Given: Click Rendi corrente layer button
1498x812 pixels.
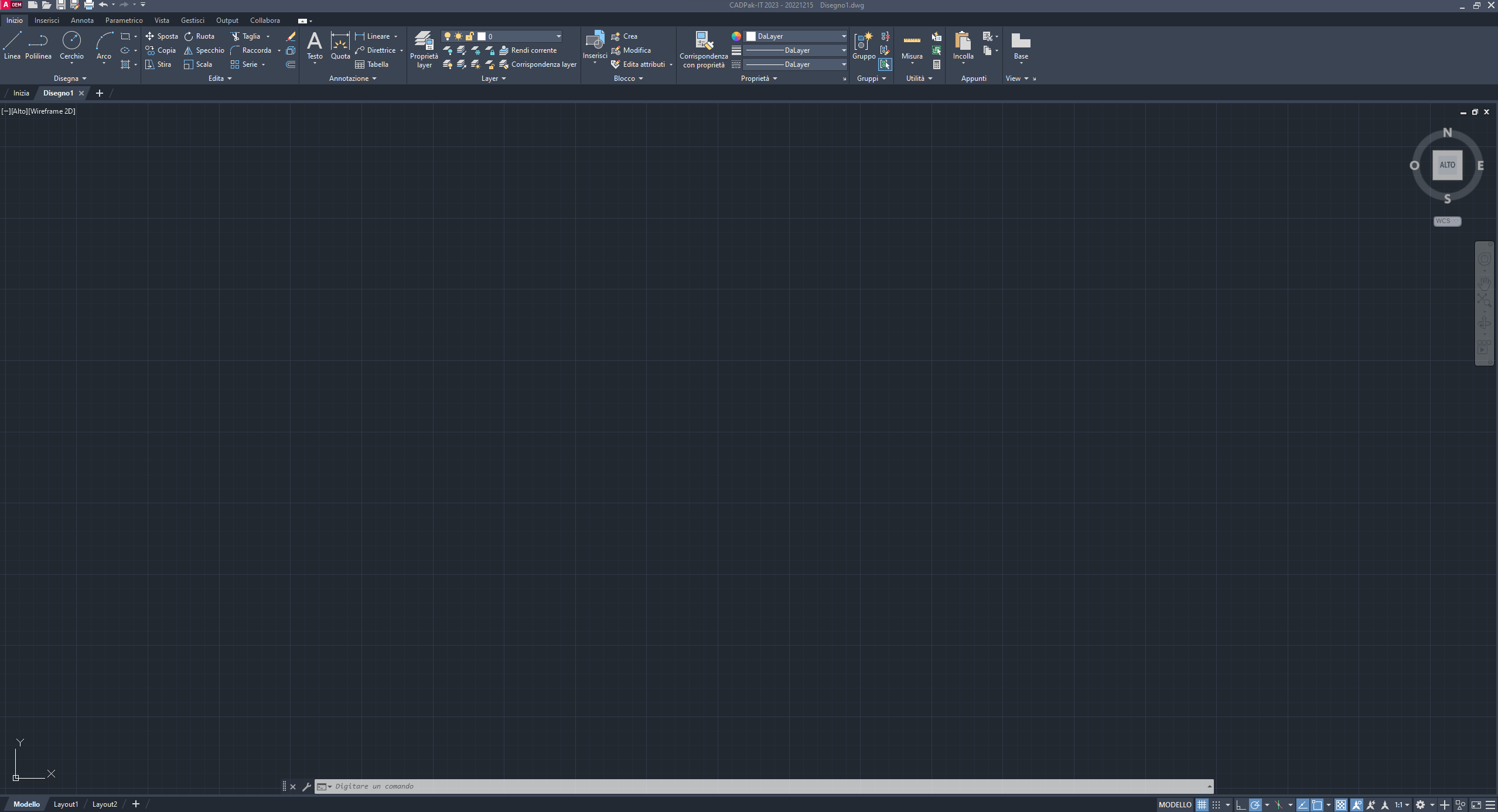Looking at the screenshot, I should coord(528,50).
